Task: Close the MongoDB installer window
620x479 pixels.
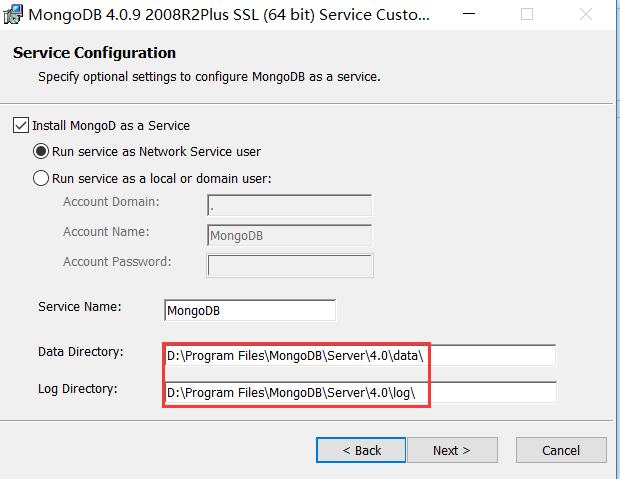Action: [586, 14]
